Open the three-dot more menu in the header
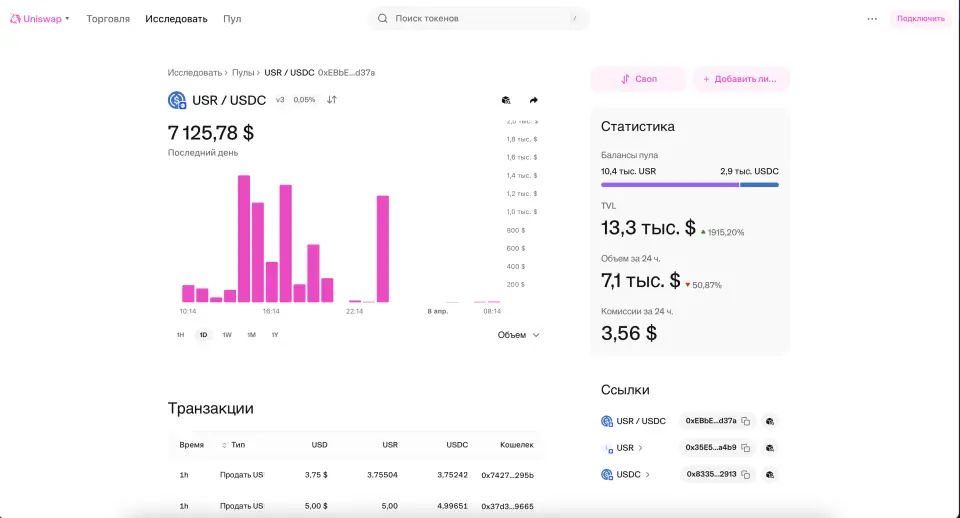The height and width of the screenshot is (518, 960). coord(872,19)
